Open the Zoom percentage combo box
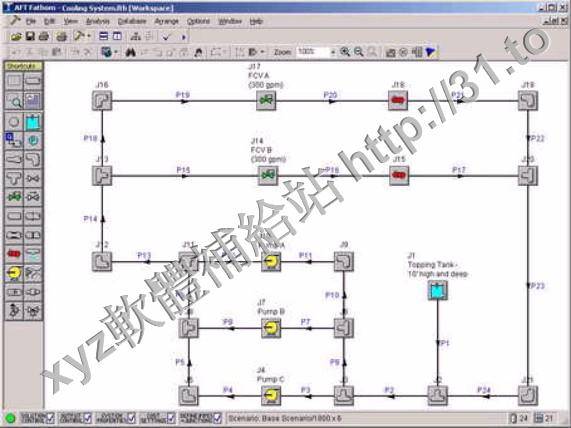The width and height of the screenshot is (571, 428). coord(316,52)
